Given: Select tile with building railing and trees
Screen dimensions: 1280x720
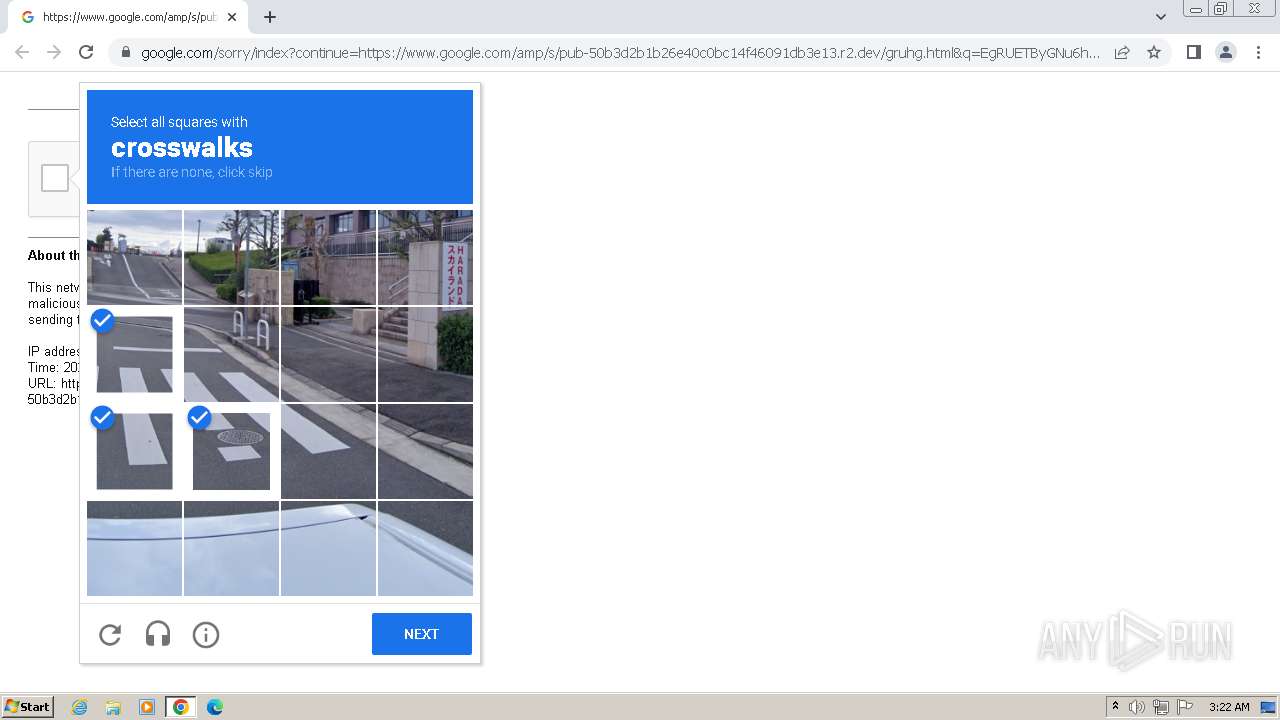Looking at the screenshot, I should tap(328, 257).
